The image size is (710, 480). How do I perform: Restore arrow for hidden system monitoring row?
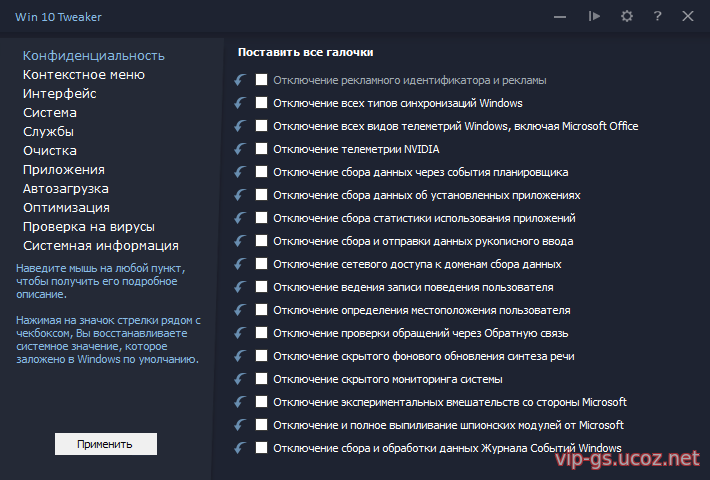pyautogui.click(x=240, y=379)
